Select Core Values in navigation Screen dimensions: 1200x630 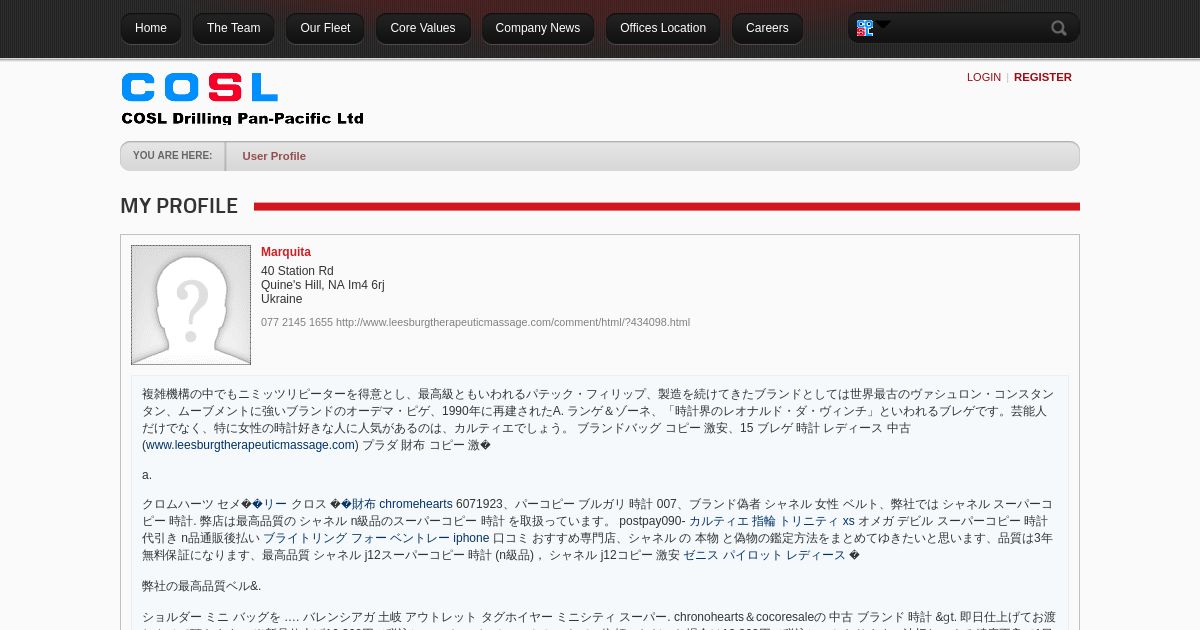coord(423,28)
